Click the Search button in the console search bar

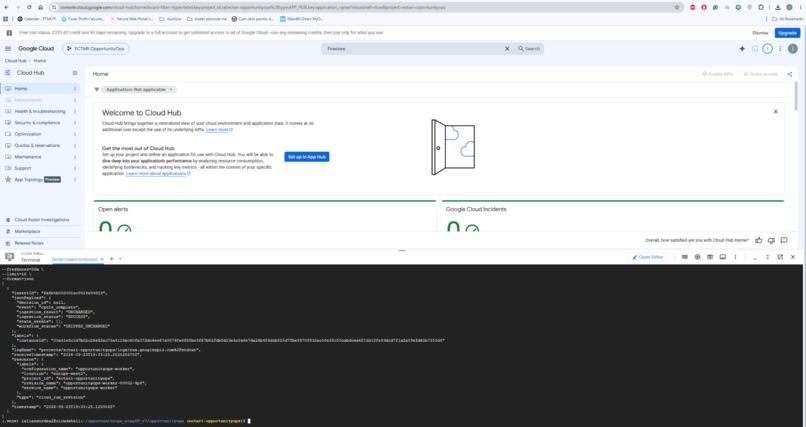(x=529, y=49)
